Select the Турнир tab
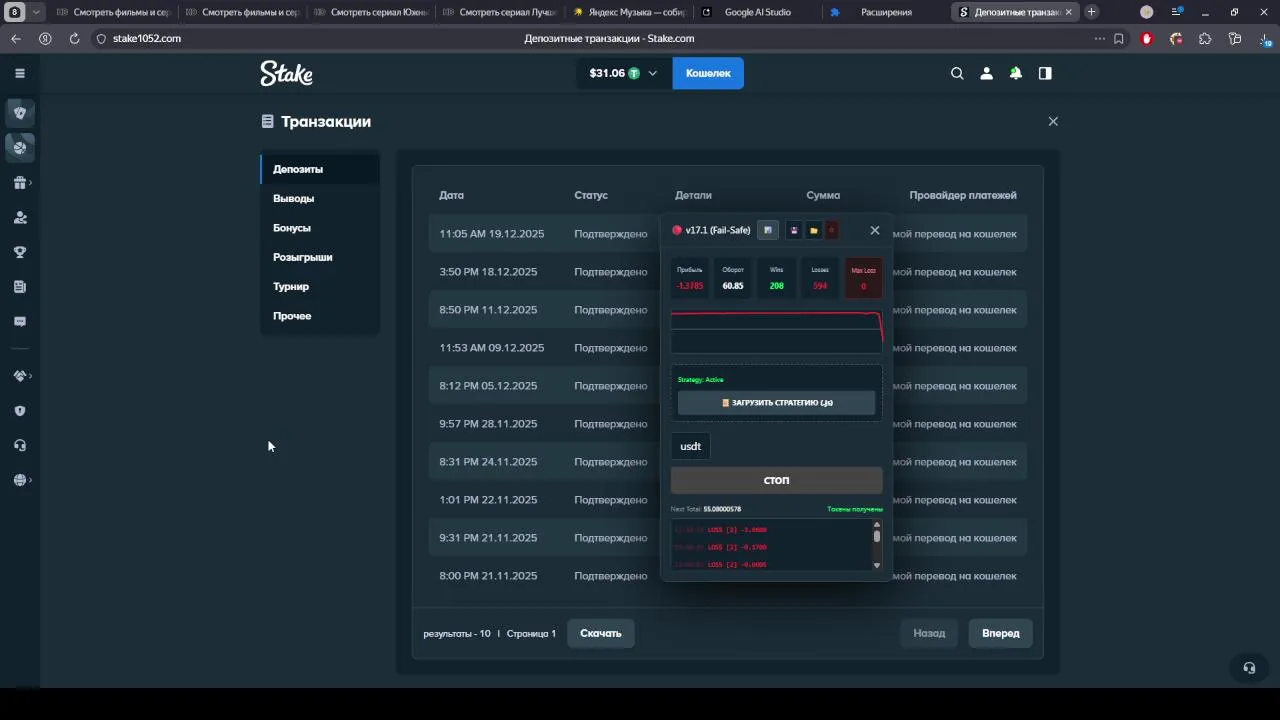This screenshot has height=720, width=1280. coord(320,286)
